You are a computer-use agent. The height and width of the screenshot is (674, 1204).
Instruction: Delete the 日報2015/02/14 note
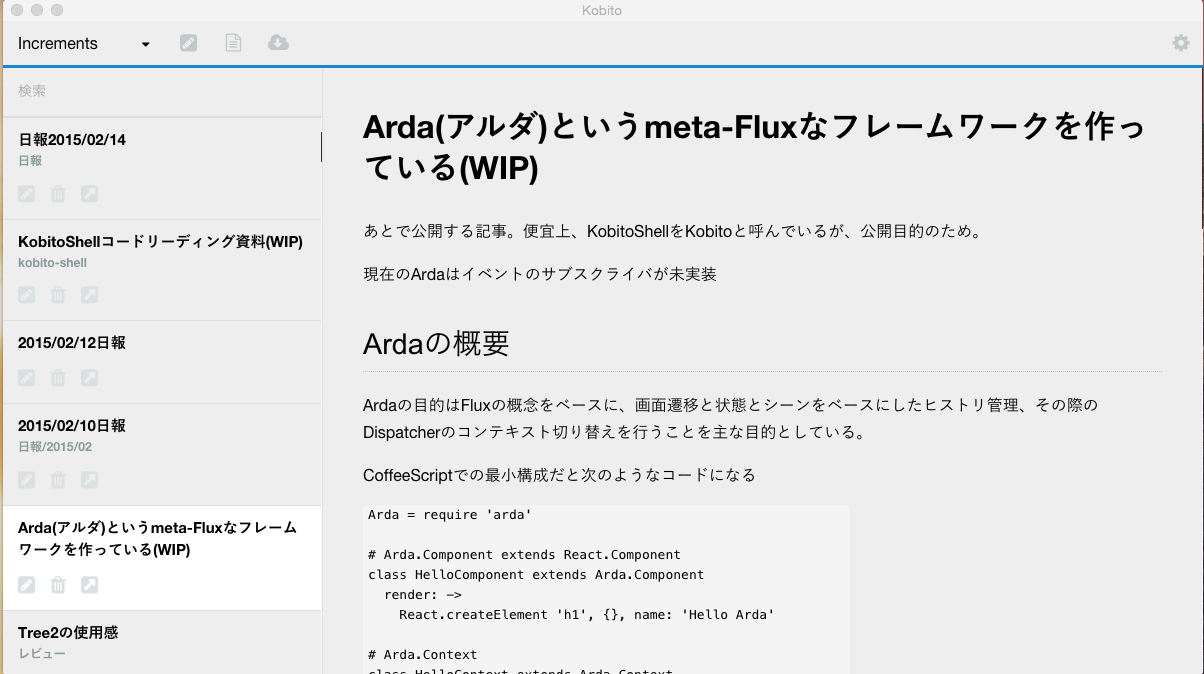point(58,194)
